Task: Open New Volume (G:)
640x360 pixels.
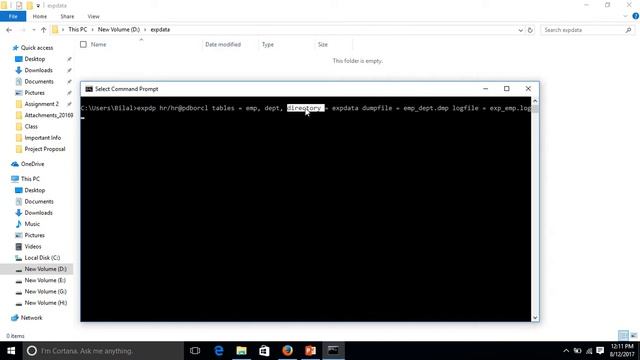Action: (45, 291)
